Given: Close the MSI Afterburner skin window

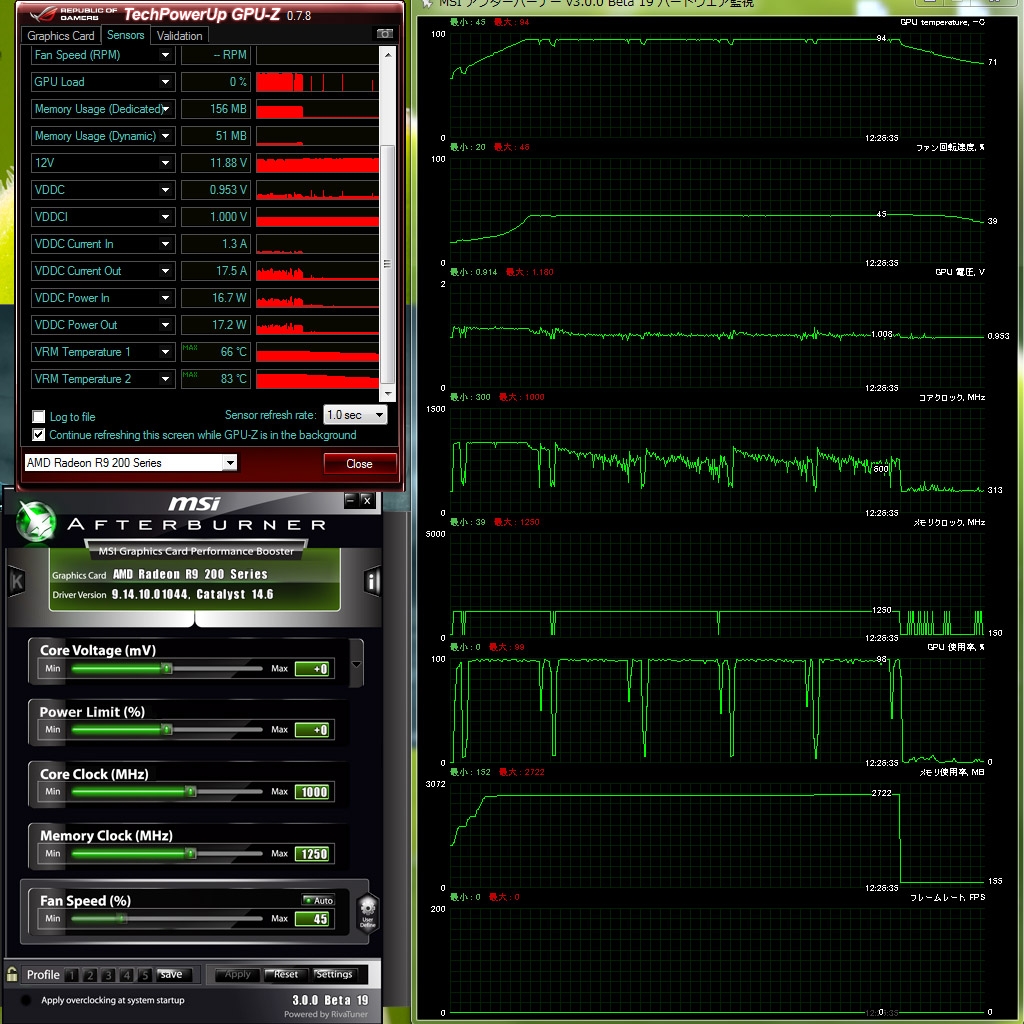Looking at the screenshot, I should pyautogui.click(x=367, y=500).
